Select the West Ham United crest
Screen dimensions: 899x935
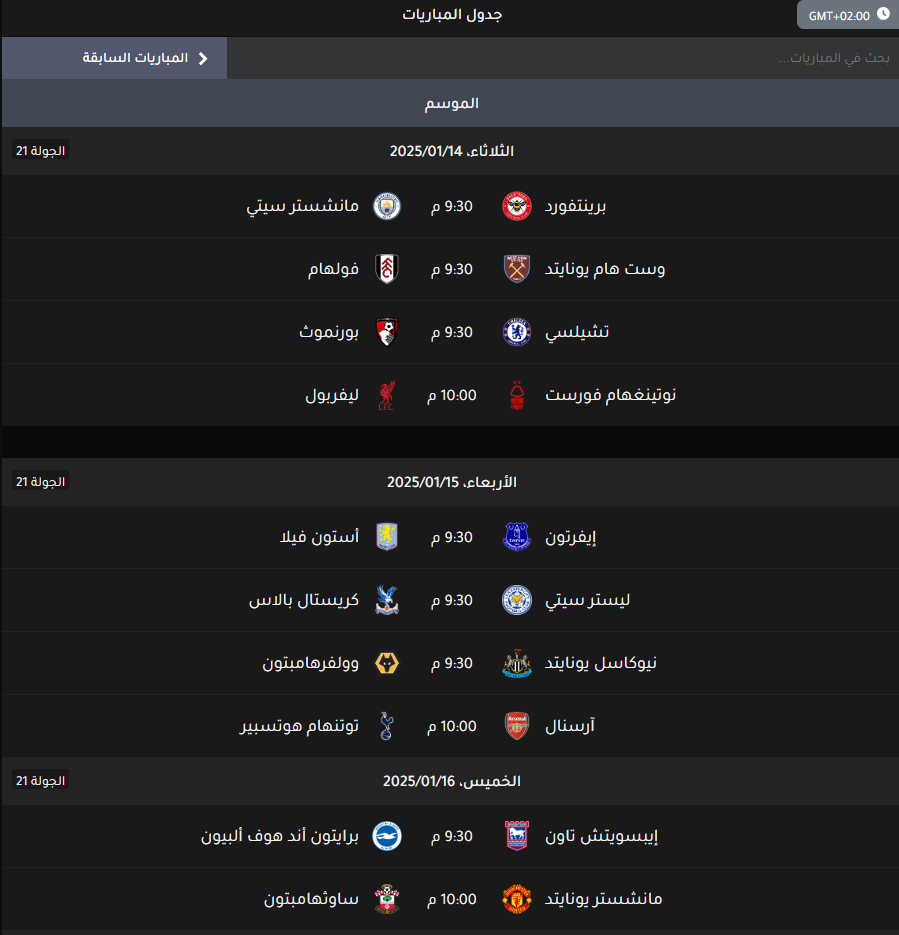tap(516, 269)
